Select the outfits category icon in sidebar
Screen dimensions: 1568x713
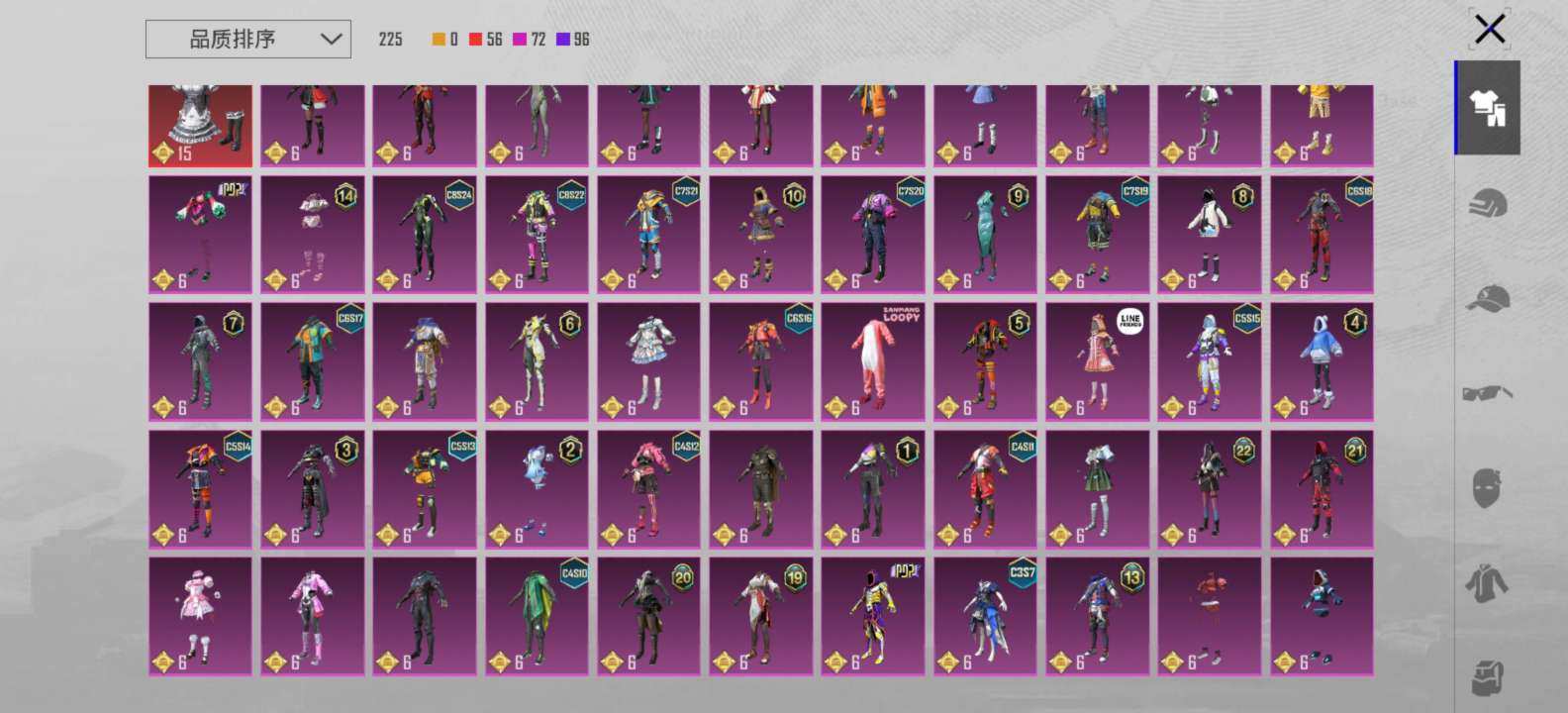point(1488,108)
